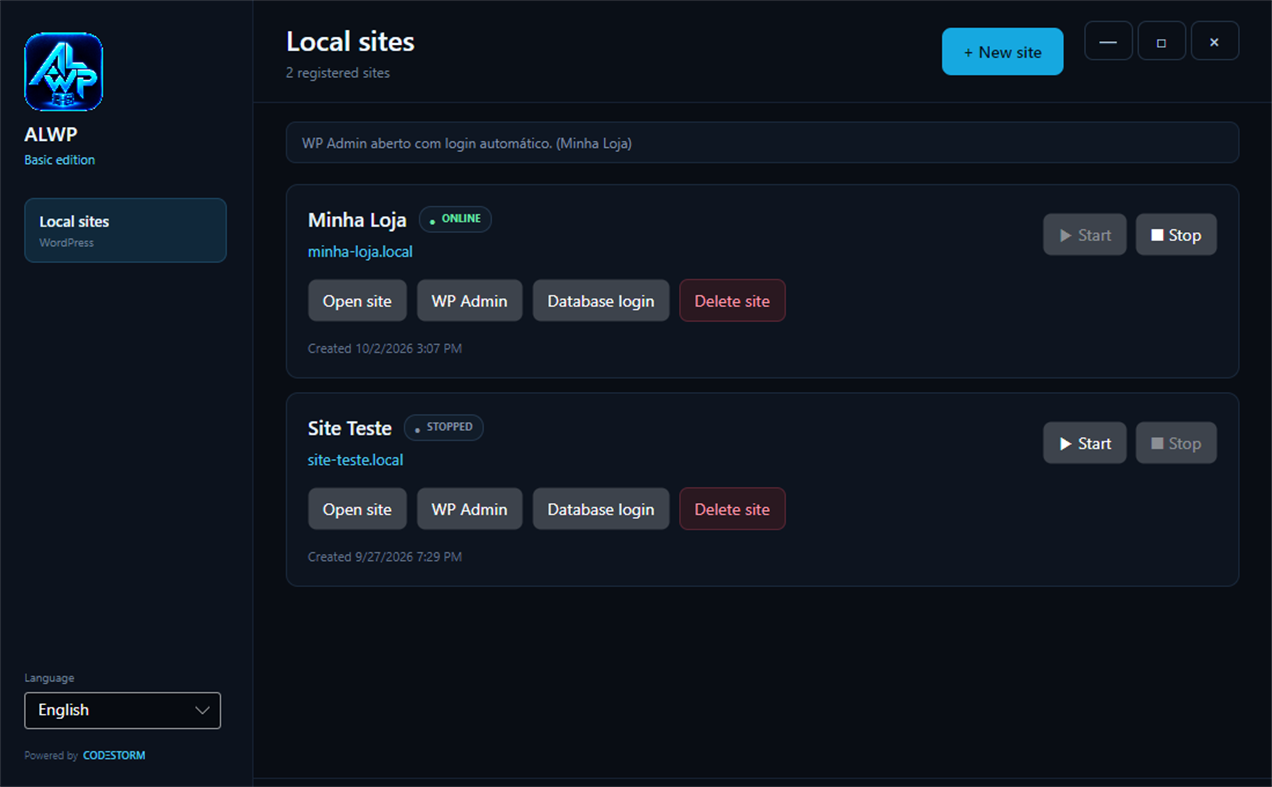Open Database login for Site Teste

[601, 509]
